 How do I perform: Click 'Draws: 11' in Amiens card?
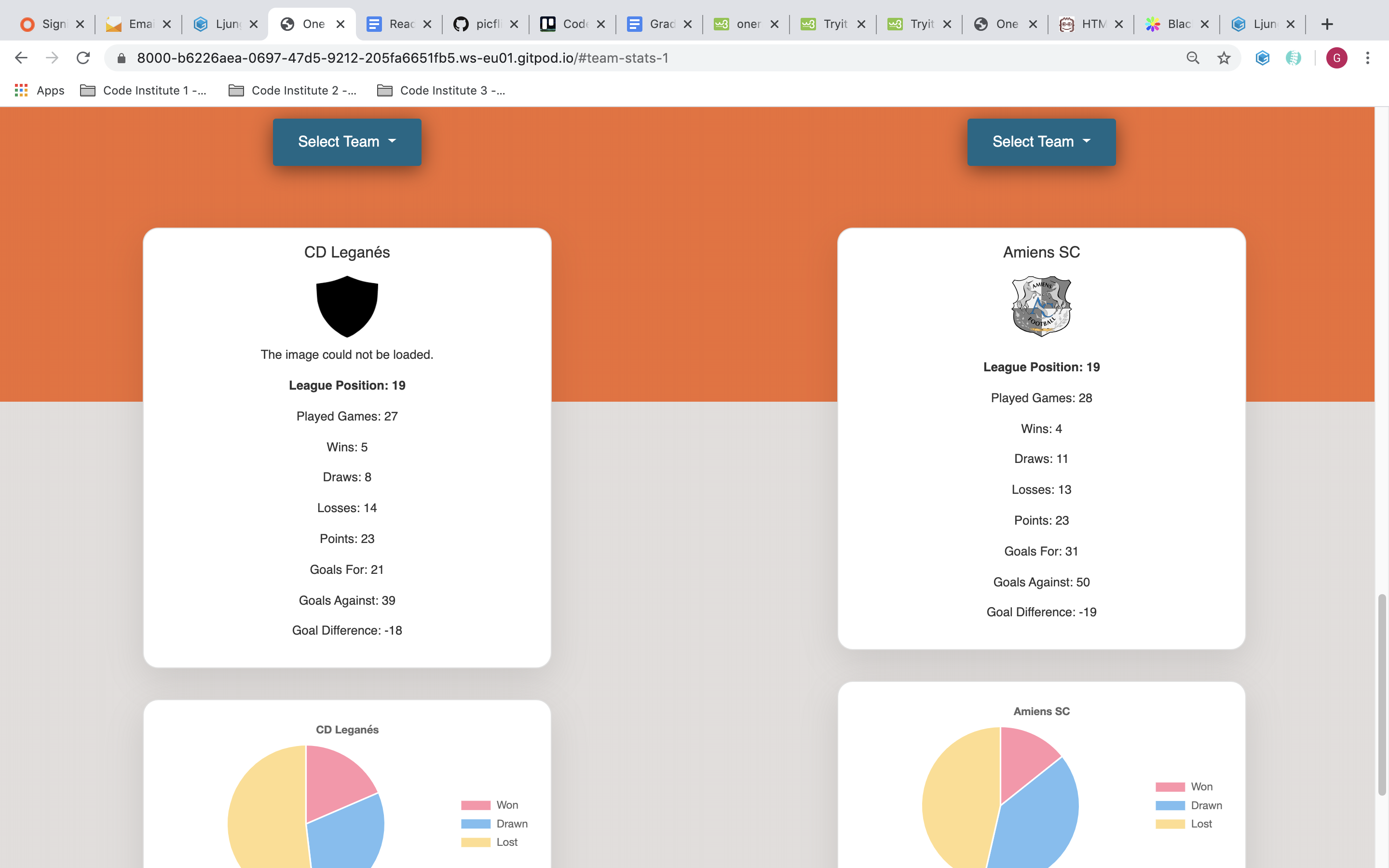(x=1041, y=459)
